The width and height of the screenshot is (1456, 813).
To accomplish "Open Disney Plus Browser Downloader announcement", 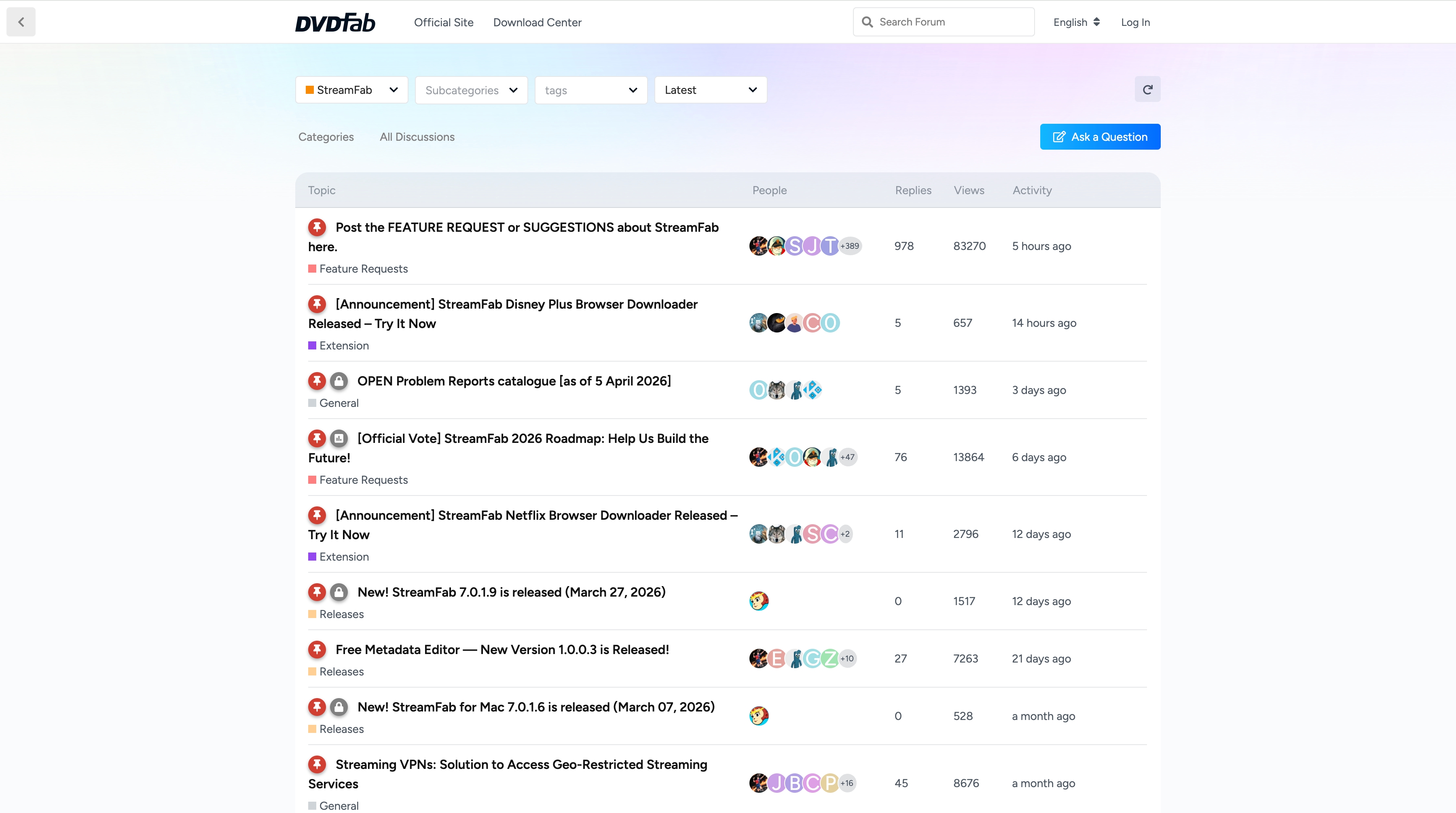I will tap(503, 314).
